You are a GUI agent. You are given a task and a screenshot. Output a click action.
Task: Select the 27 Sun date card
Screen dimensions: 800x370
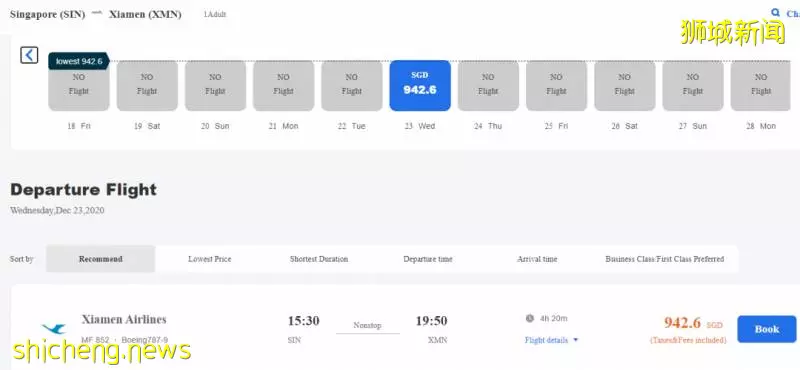(693, 85)
